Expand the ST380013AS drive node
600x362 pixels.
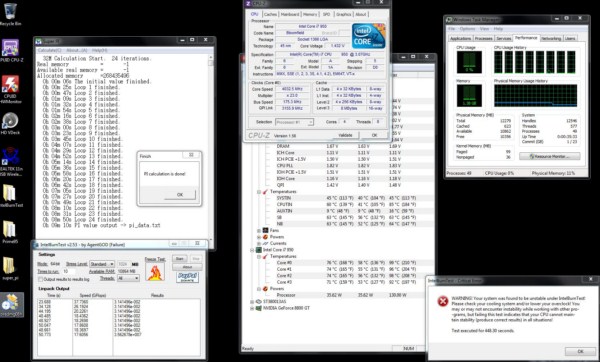pos(252,302)
